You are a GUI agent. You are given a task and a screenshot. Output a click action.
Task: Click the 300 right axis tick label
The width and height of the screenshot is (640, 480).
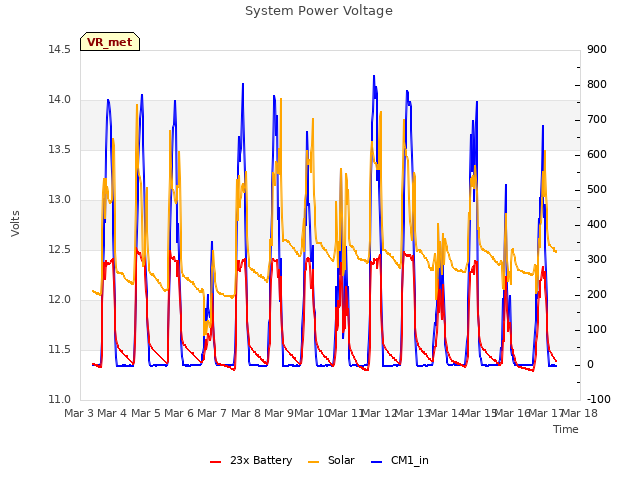pyautogui.click(x=597, y=260)
